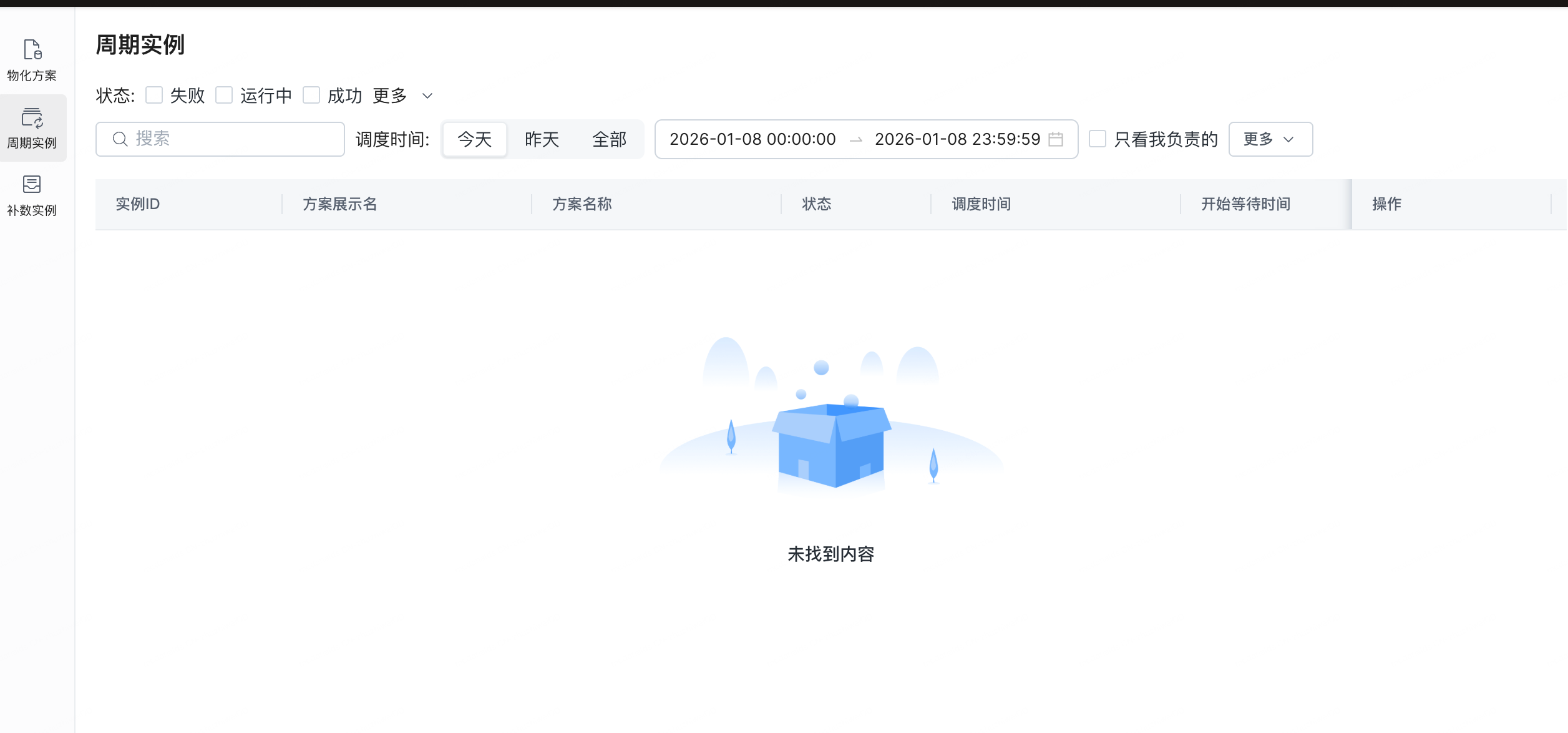Choose the 全部 time range tab

pyautogui.click(x=609, y=139)
